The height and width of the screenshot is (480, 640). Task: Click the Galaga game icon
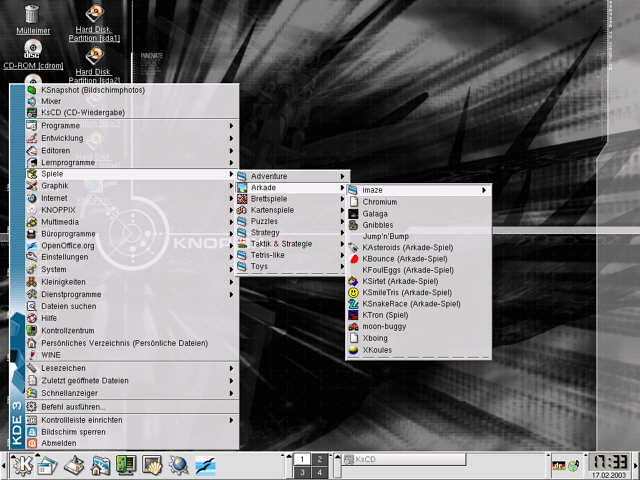353,213
